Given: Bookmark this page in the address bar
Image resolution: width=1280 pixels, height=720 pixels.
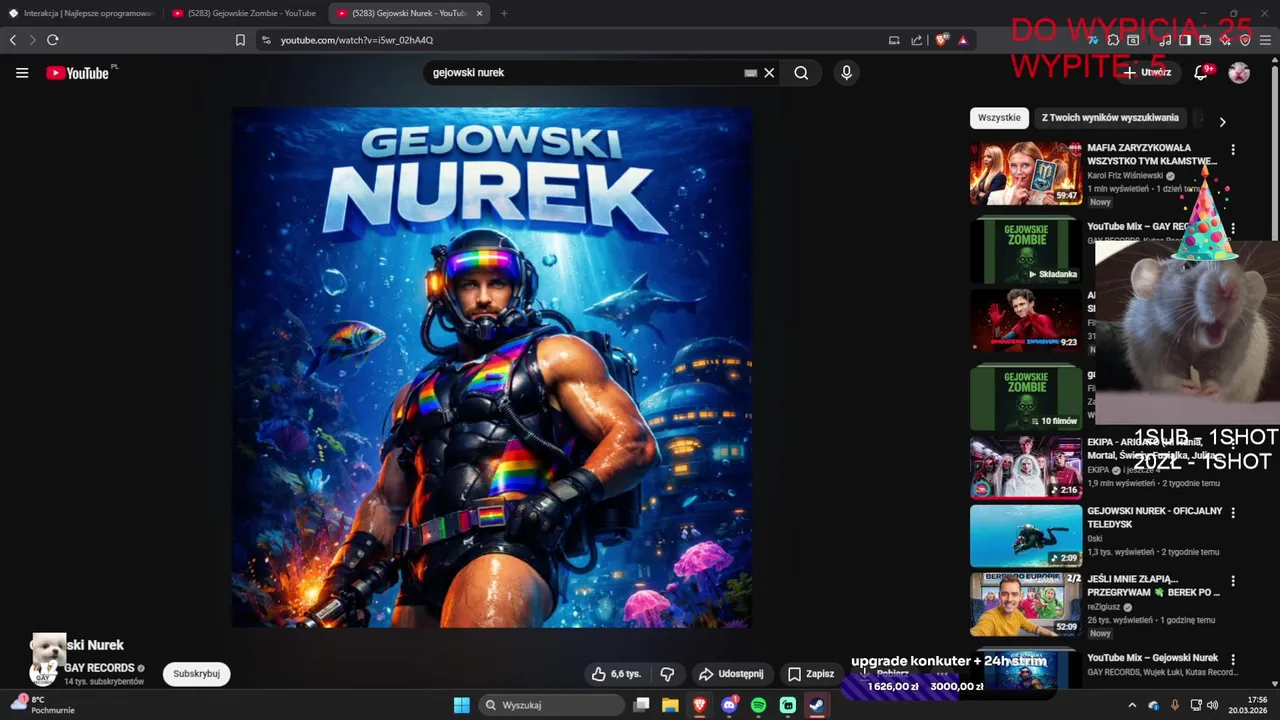Looking at the screenshot, I should tap(240, 40).
